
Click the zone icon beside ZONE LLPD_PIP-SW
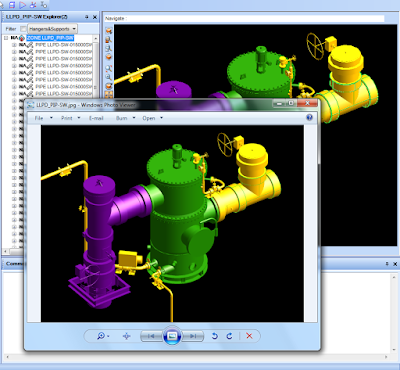22,38
